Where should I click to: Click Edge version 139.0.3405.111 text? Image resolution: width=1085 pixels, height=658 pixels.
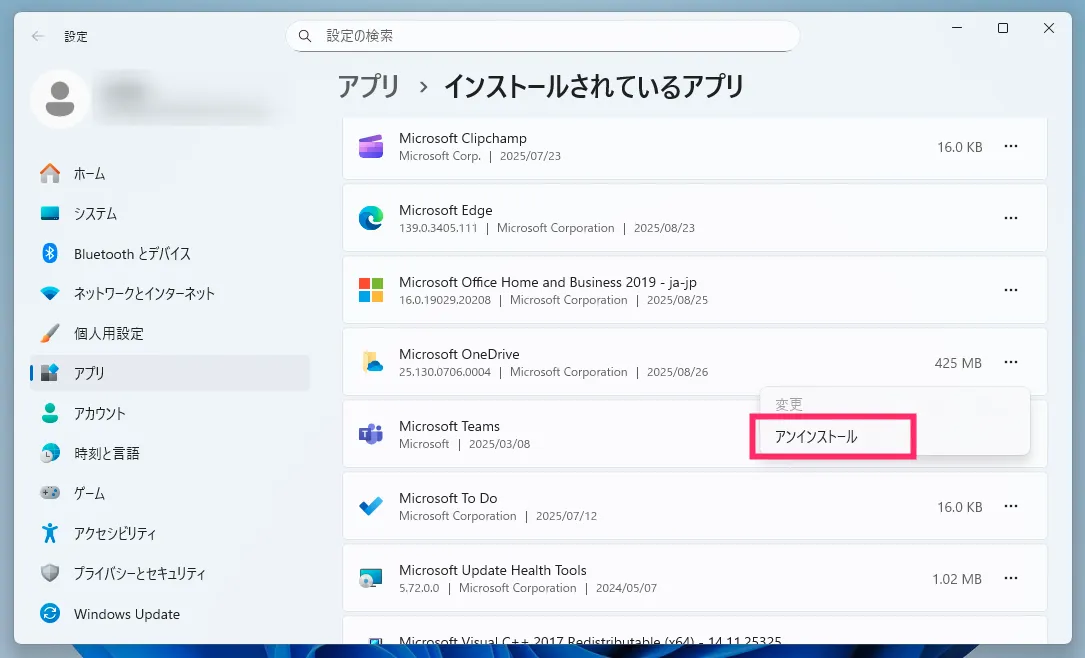point(438,228)
